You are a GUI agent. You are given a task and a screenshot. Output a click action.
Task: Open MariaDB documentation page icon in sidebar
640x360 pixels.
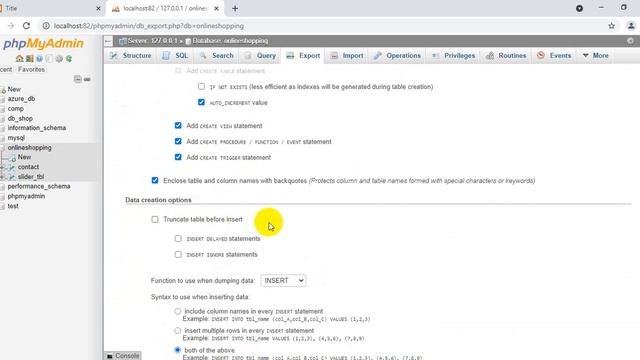(49, 59)
